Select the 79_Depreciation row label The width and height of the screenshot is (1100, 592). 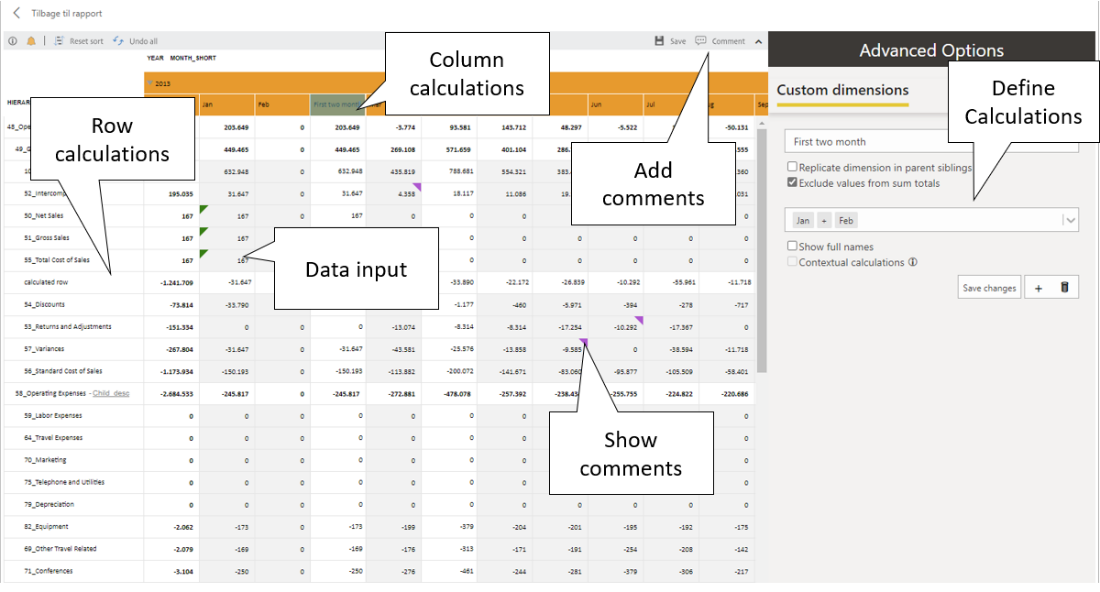coord(48,504)
